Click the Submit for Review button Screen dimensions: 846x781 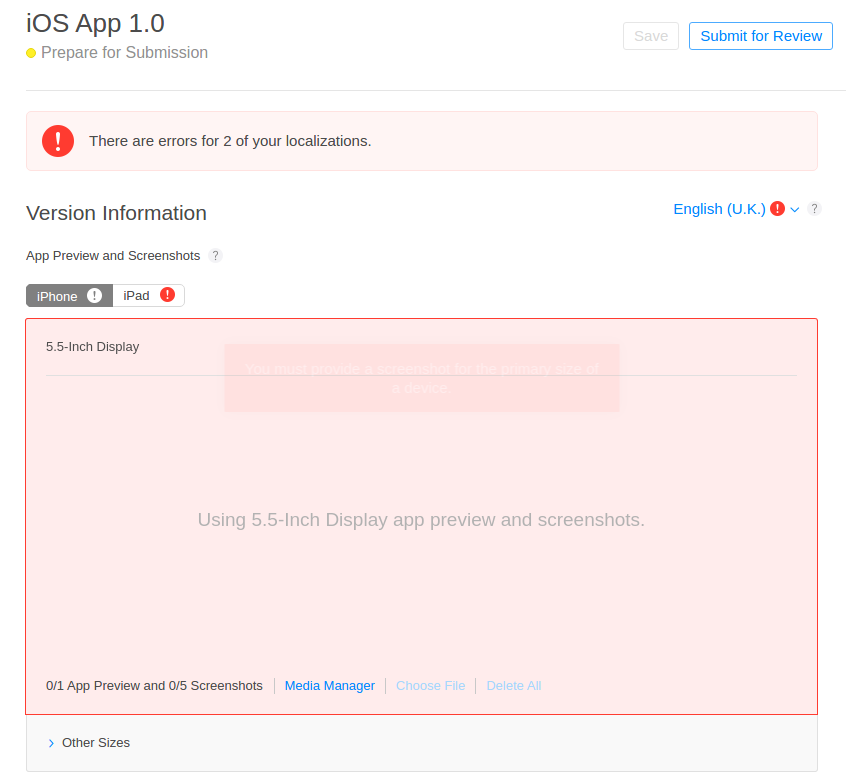click(x=760, y=36)
